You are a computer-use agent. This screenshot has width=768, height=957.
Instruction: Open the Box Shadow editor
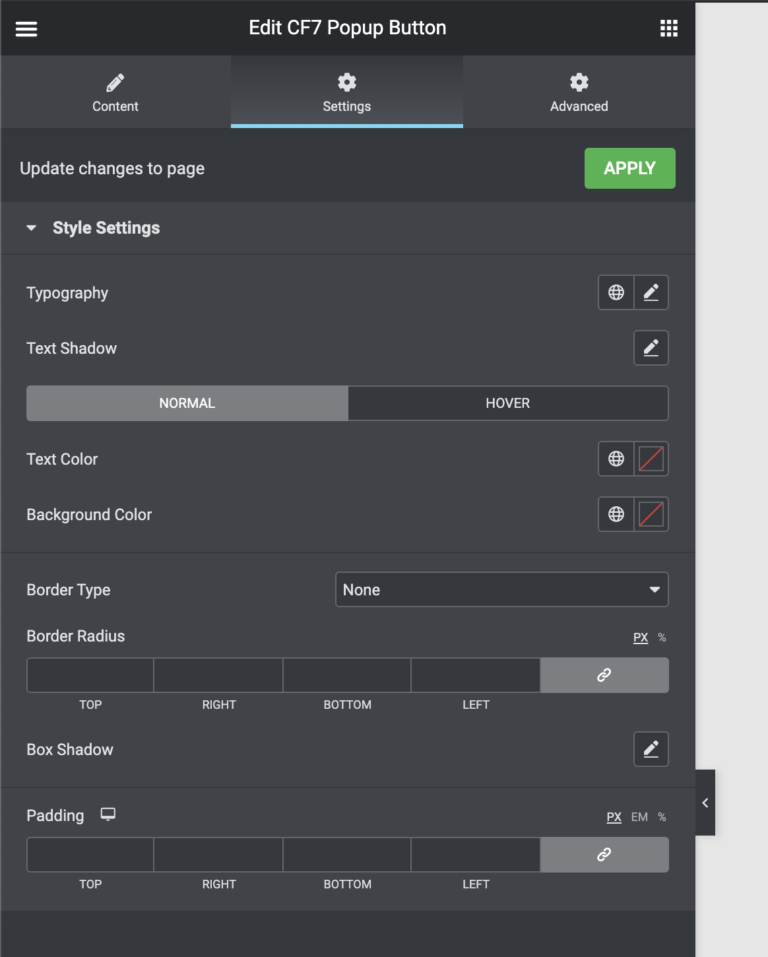point(651,749)
